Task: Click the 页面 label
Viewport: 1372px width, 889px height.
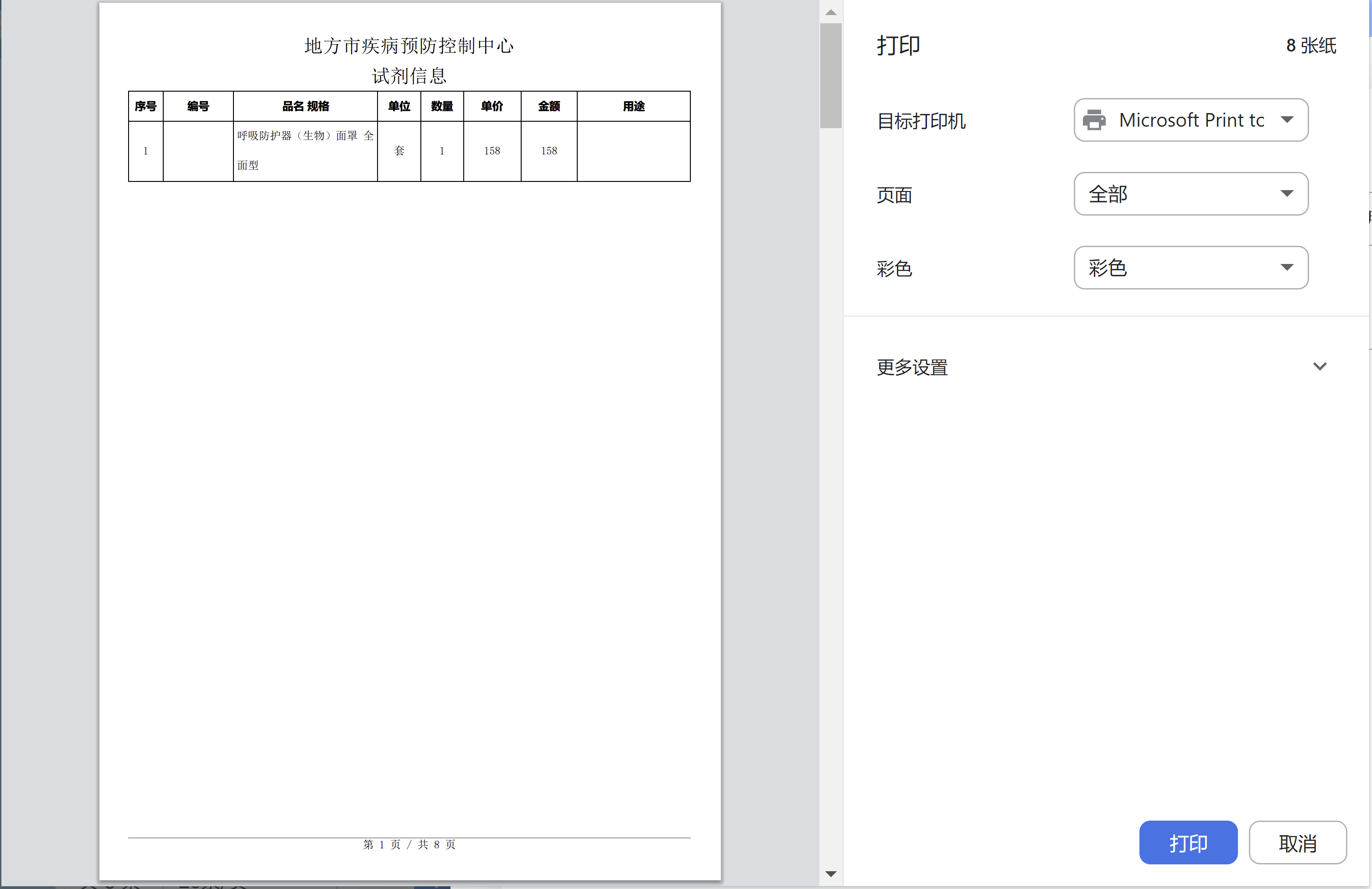Action: pos(894,195)
